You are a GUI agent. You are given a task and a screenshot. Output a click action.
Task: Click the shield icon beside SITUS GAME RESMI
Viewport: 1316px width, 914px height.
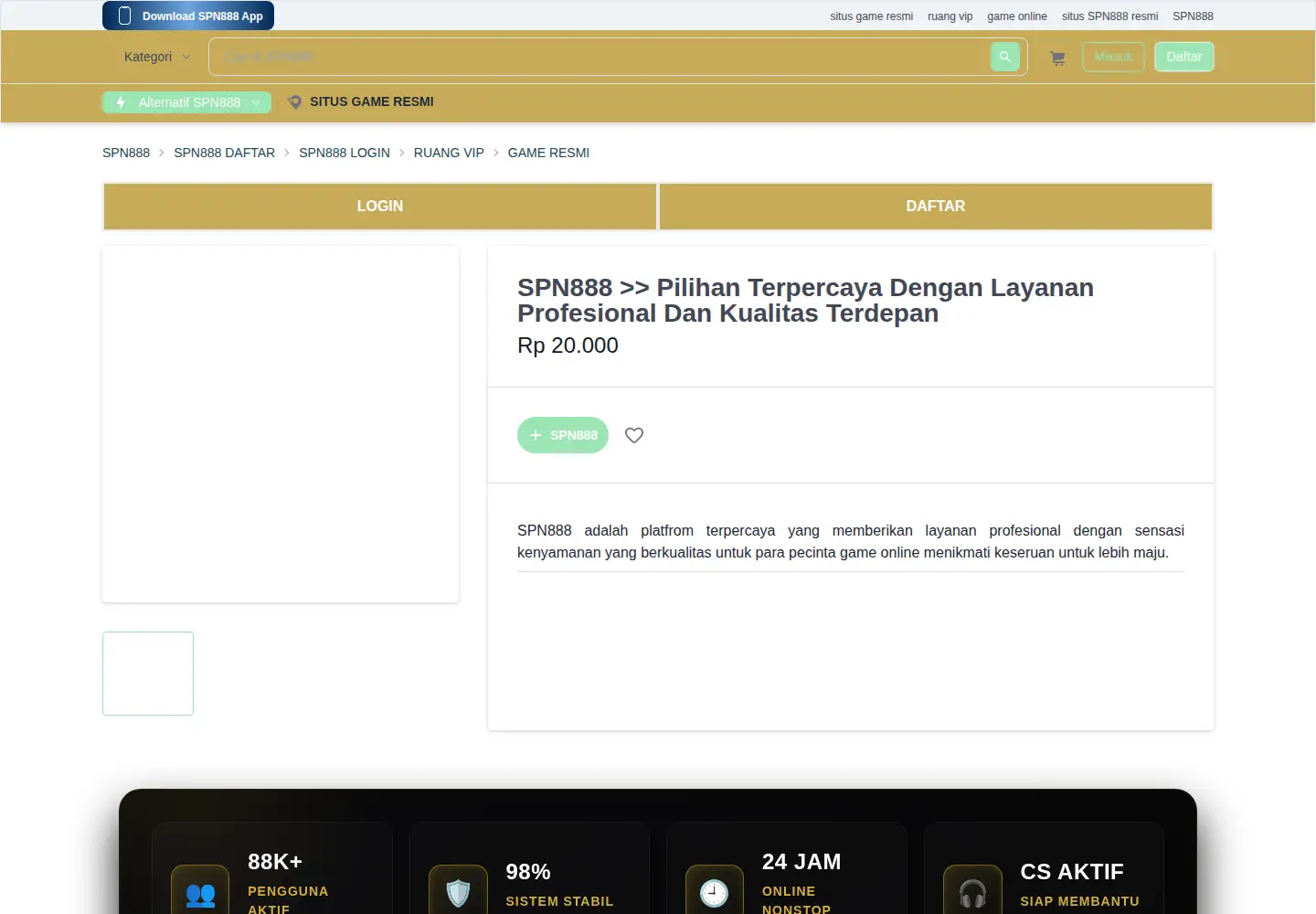294,102
